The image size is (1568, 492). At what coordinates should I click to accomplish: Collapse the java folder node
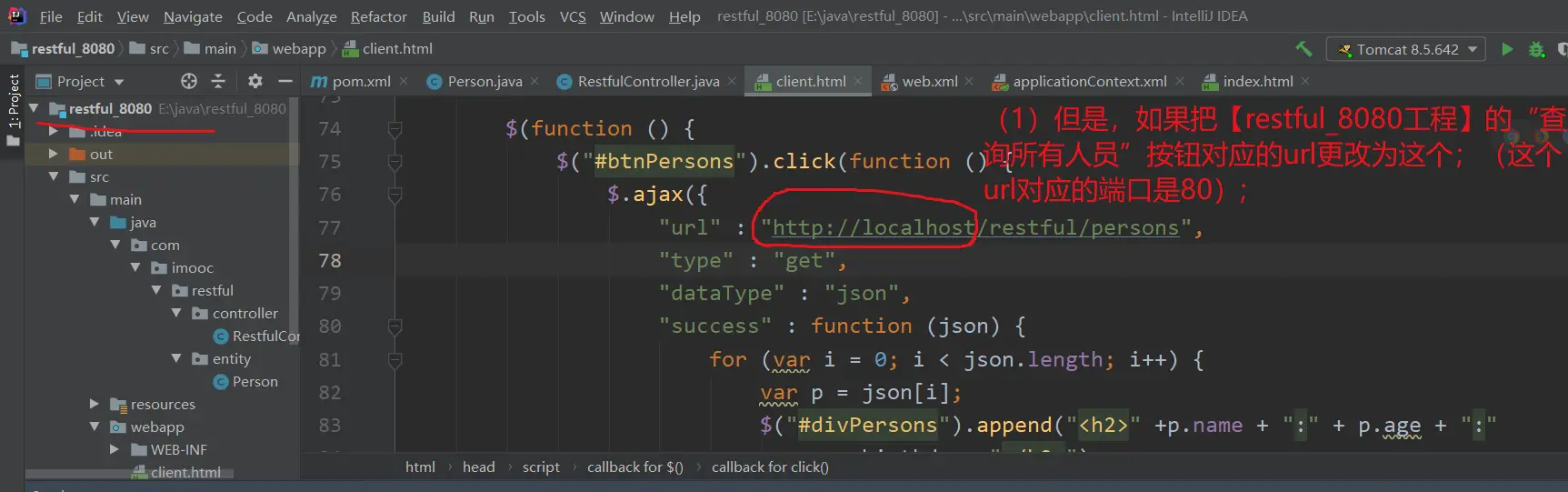point(95,222)
